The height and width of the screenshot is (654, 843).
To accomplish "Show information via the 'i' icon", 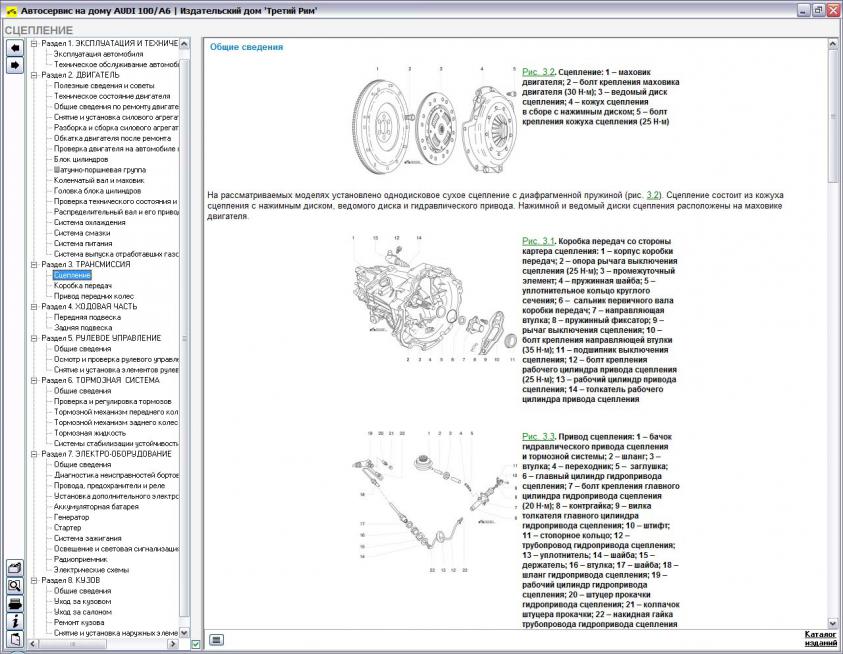I will coord(15,621).
